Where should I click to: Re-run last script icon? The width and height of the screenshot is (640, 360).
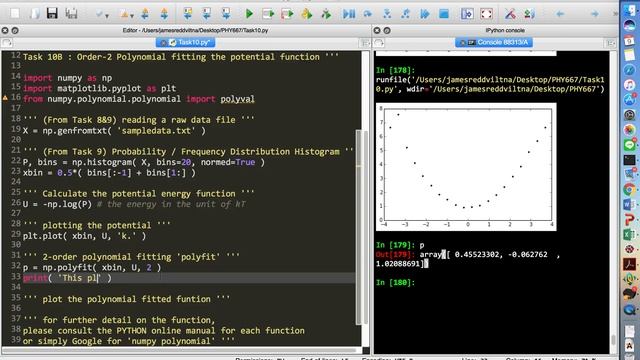(326, 14)
